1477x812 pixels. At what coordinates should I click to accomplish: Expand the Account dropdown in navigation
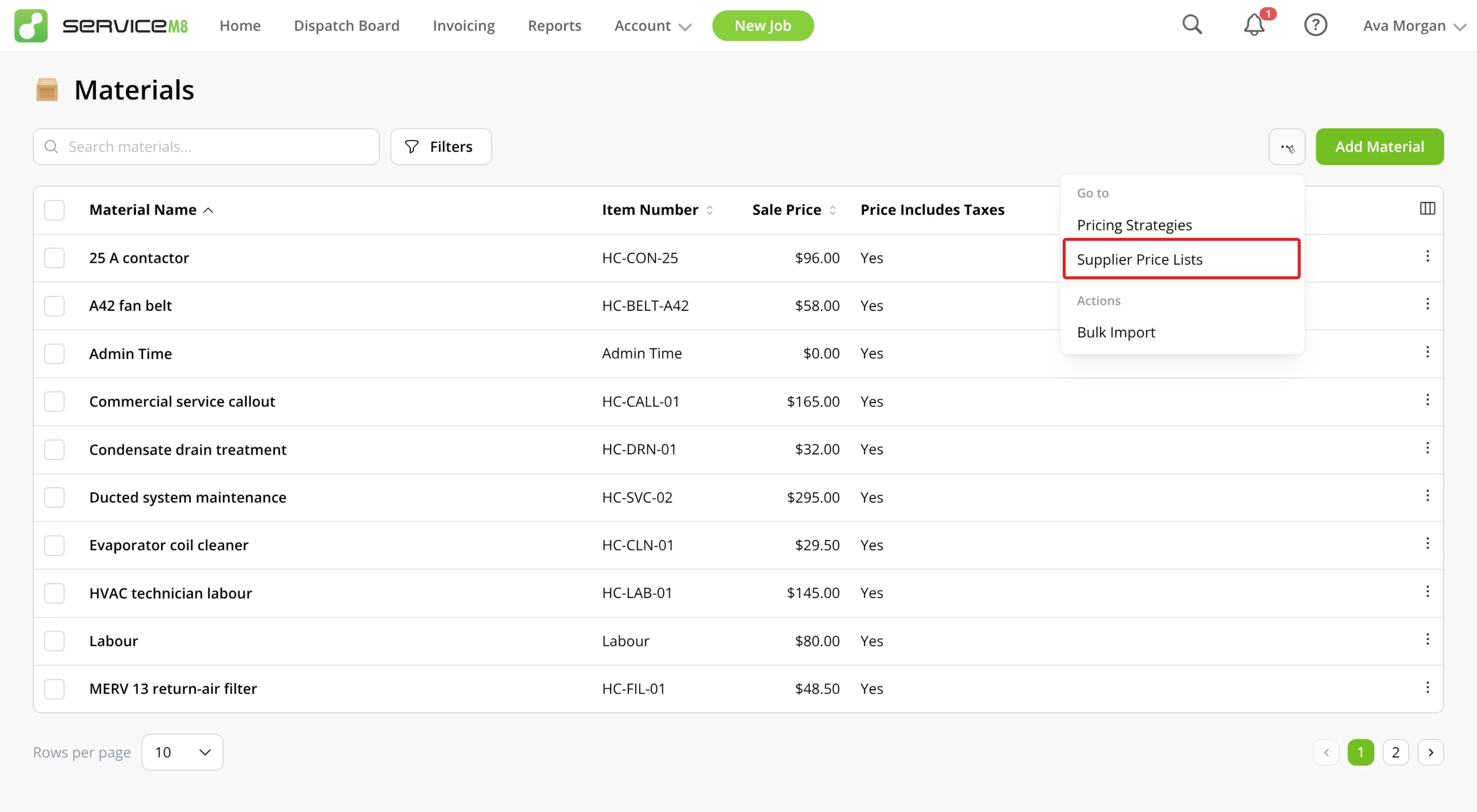click(x=653, y=26)
